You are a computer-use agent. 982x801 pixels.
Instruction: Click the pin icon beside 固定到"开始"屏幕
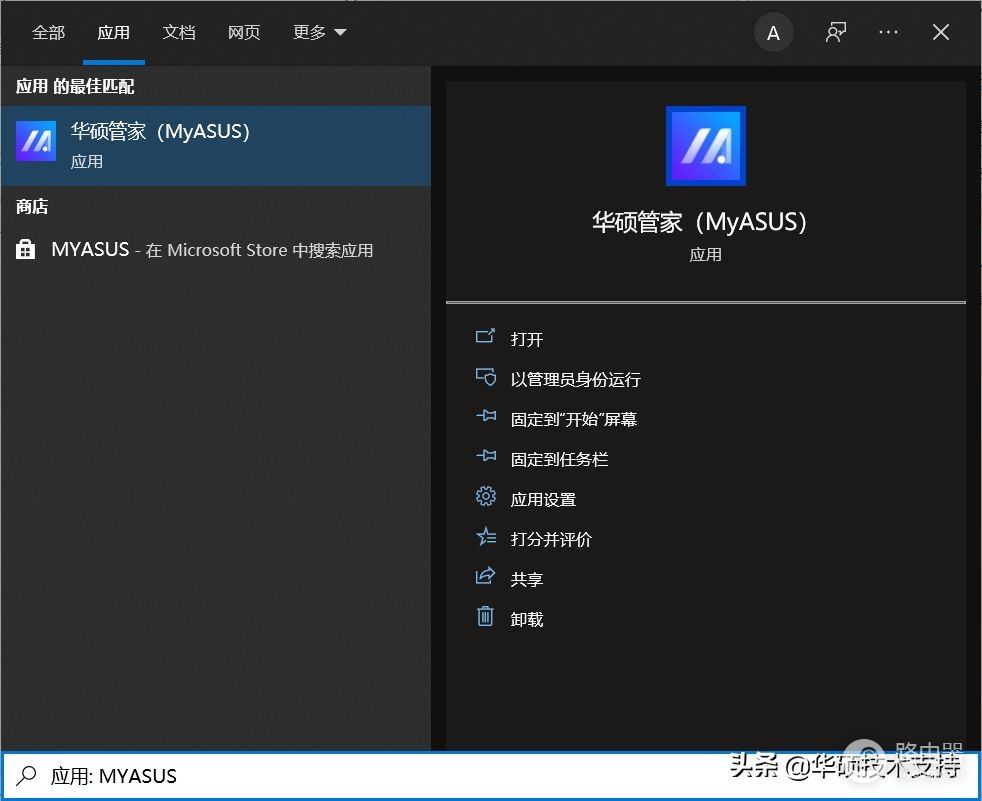[x=485, y=416]
